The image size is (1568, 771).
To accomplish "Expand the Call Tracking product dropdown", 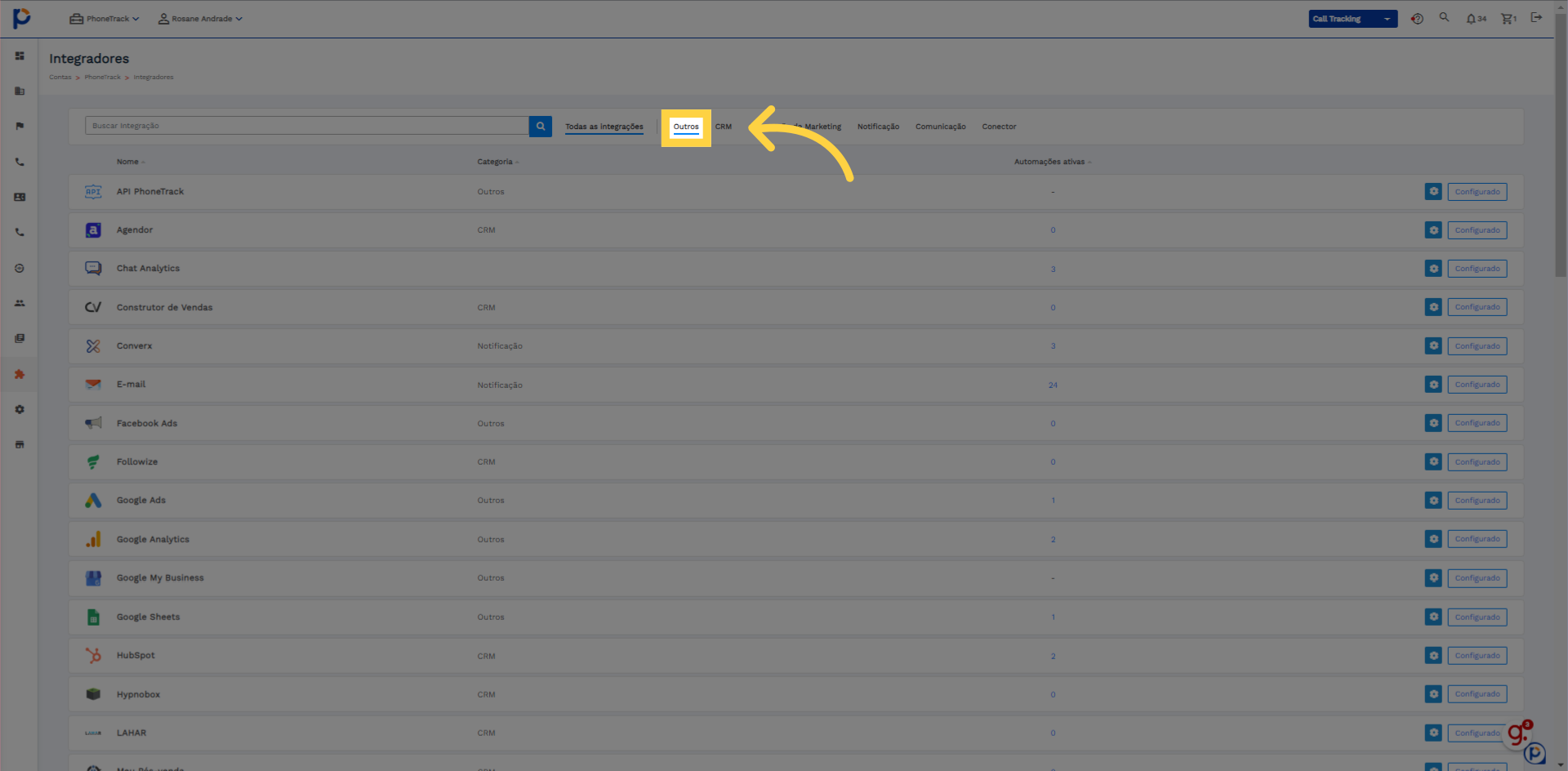I will pos(1352,19).
